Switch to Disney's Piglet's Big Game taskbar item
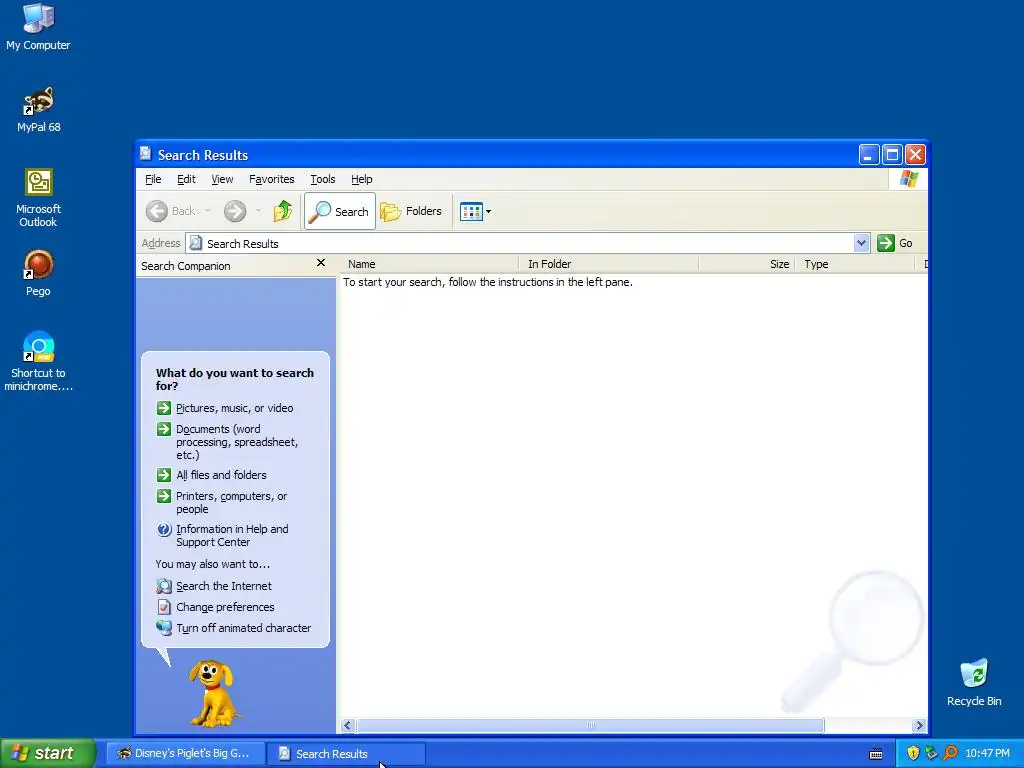 click(185, 753)
